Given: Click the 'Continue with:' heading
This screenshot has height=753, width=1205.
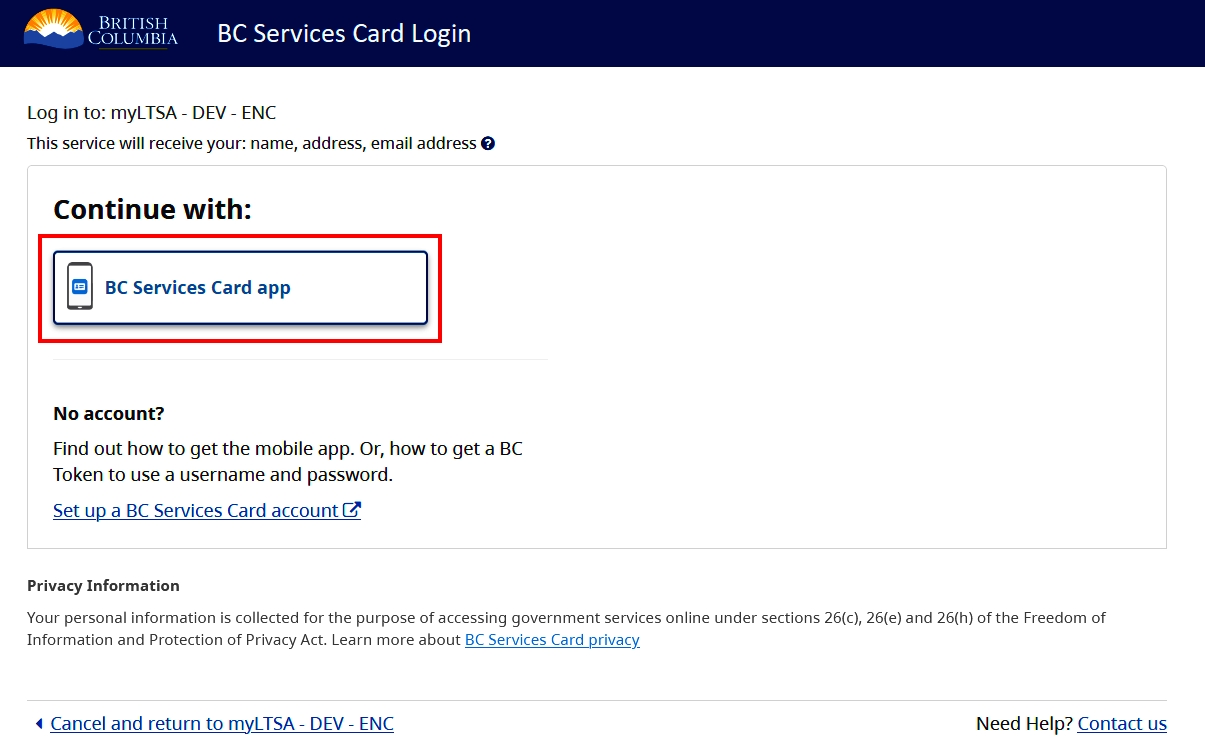Looking at the screenshot, I should pos(152,209).
